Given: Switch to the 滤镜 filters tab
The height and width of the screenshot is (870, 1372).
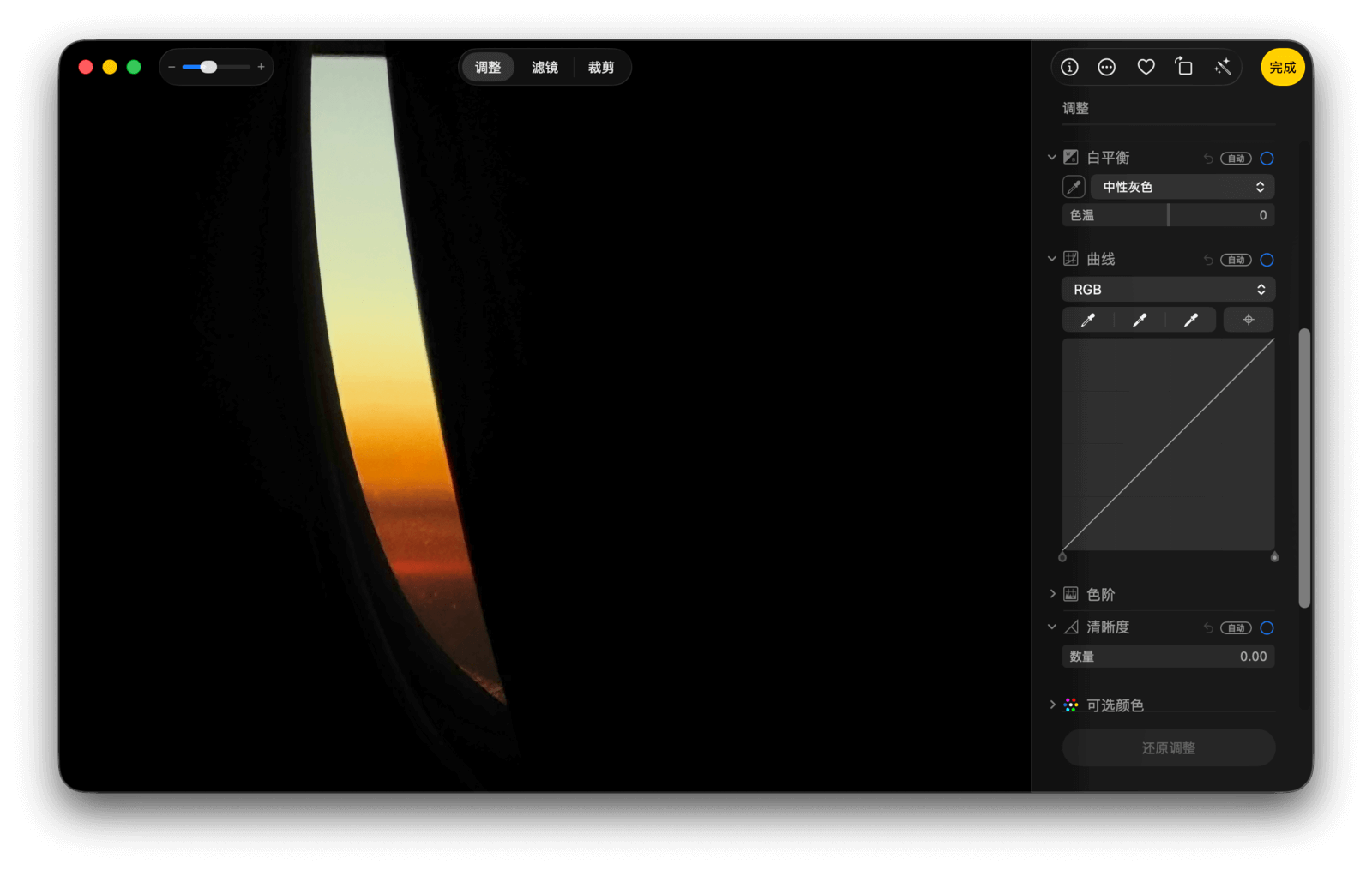Looking at the screenshot, I should click(545, 67).
